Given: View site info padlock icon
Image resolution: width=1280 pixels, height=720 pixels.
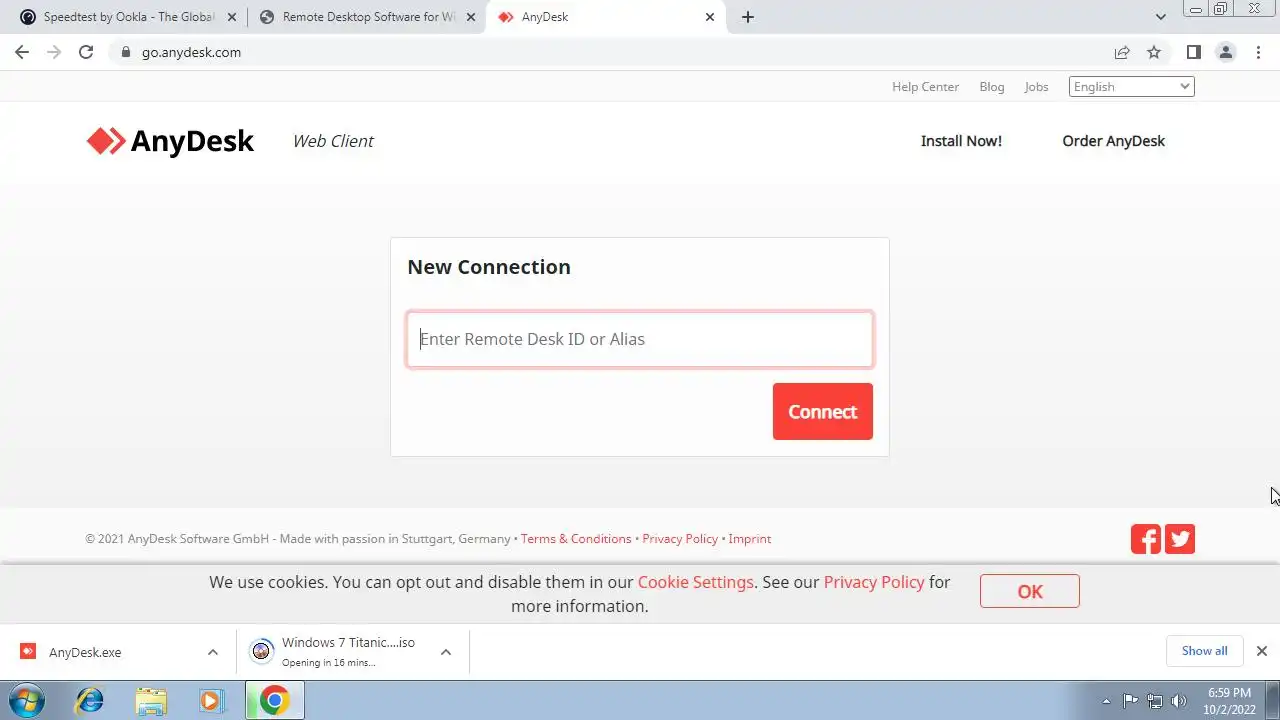Looking at the screenshot, I should (125, 52).
